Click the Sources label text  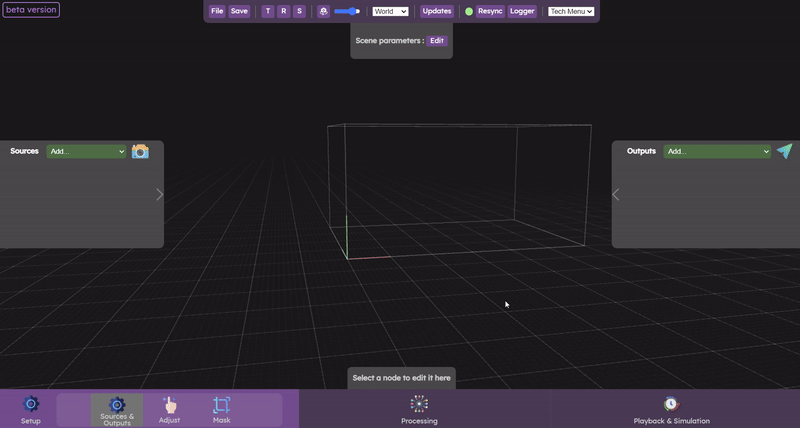click(x=24, y=151)
